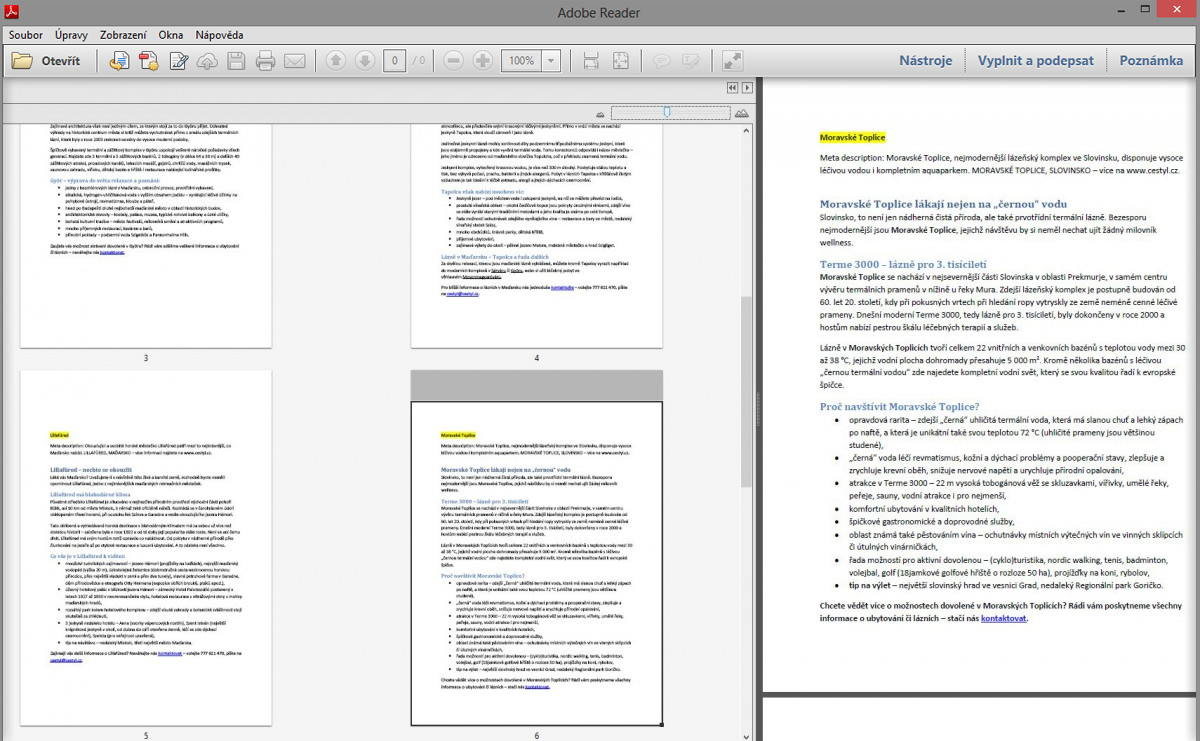Click the Meta description paragraph text
Image resolution: width=1200 pixels, height=741 pixels.
(x=1001, y=165)
